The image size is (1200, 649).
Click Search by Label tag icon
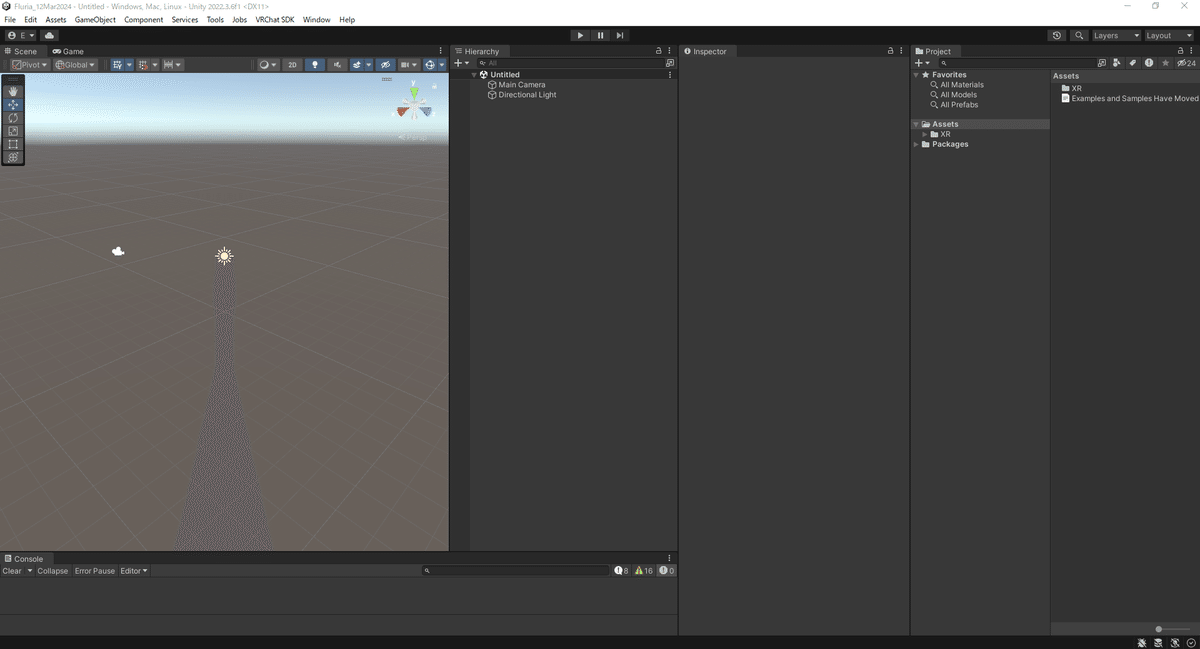(x=1133, y=63)
